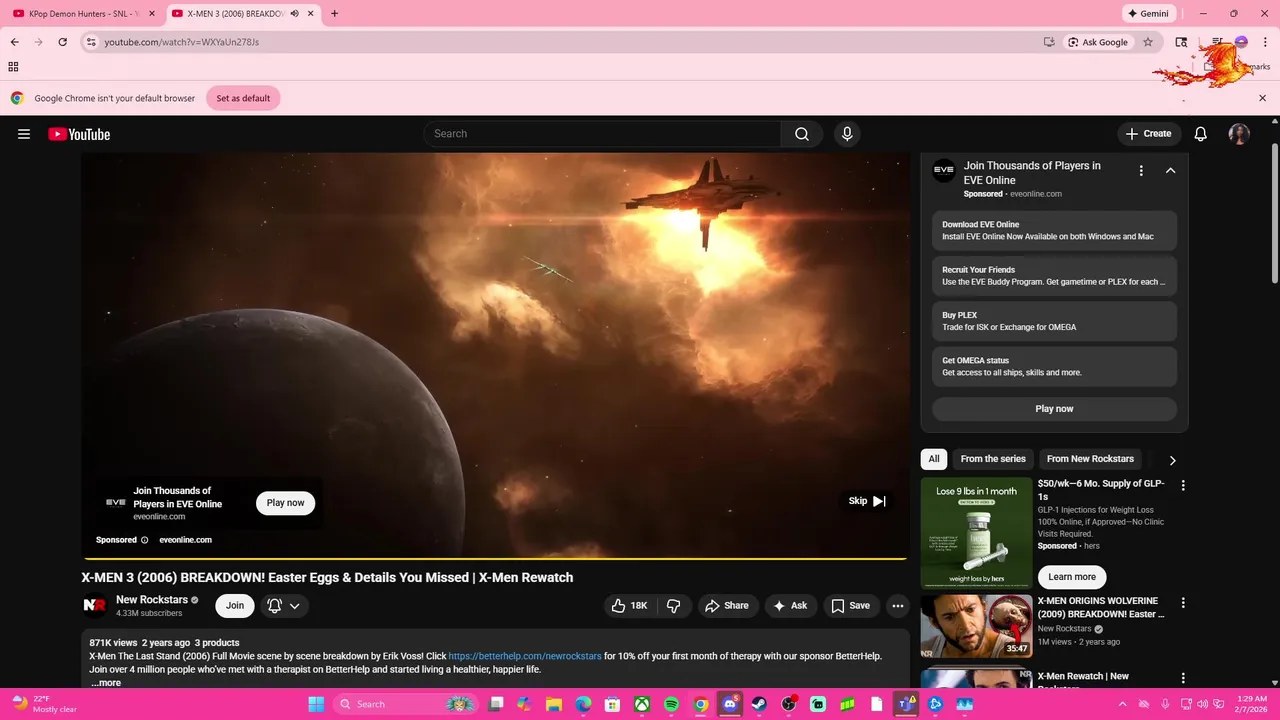Go to the YouTube home logo
This screenshot has height=720, width=1280.
79,134
